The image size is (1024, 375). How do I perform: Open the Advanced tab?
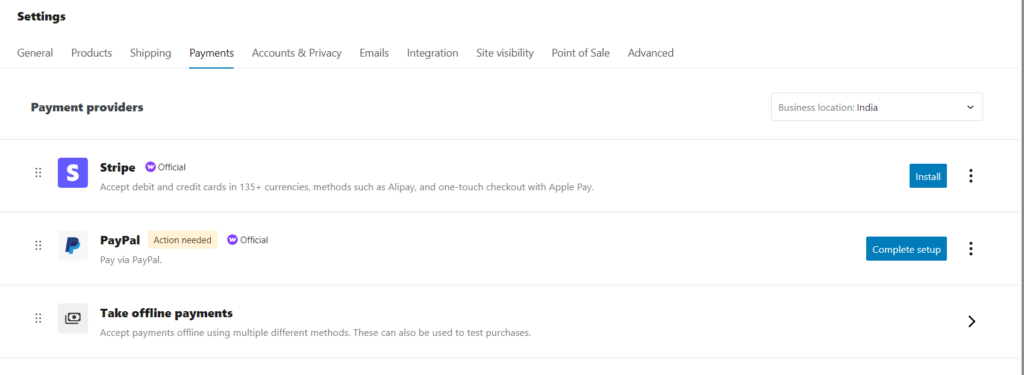(650, 53)
